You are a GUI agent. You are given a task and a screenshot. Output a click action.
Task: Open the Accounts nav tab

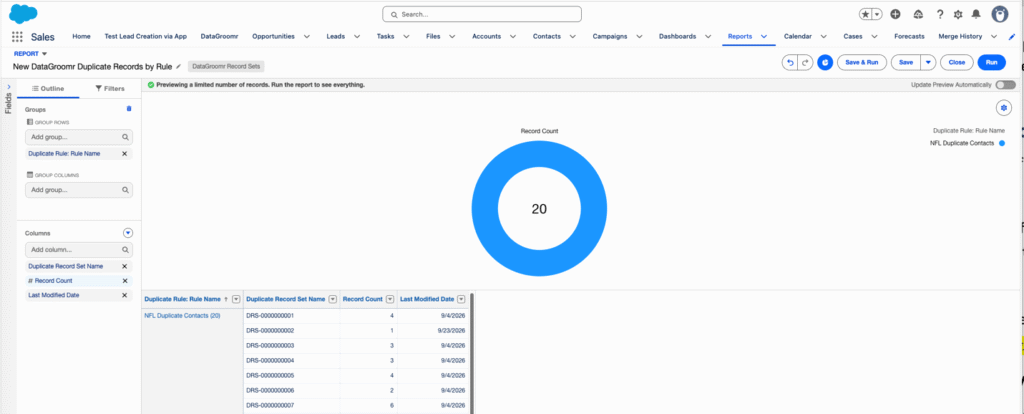coord(487,37)
